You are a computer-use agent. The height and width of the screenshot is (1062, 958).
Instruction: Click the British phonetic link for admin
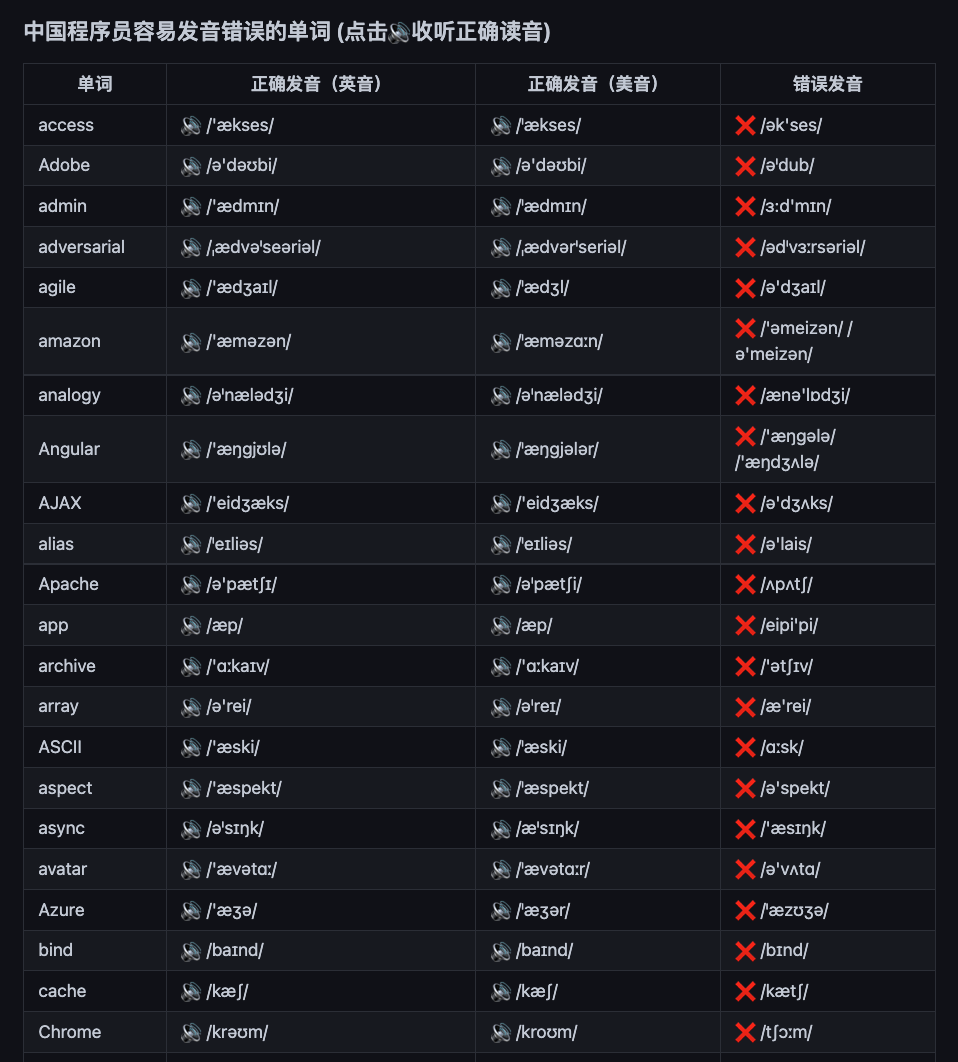pos(243,206)
